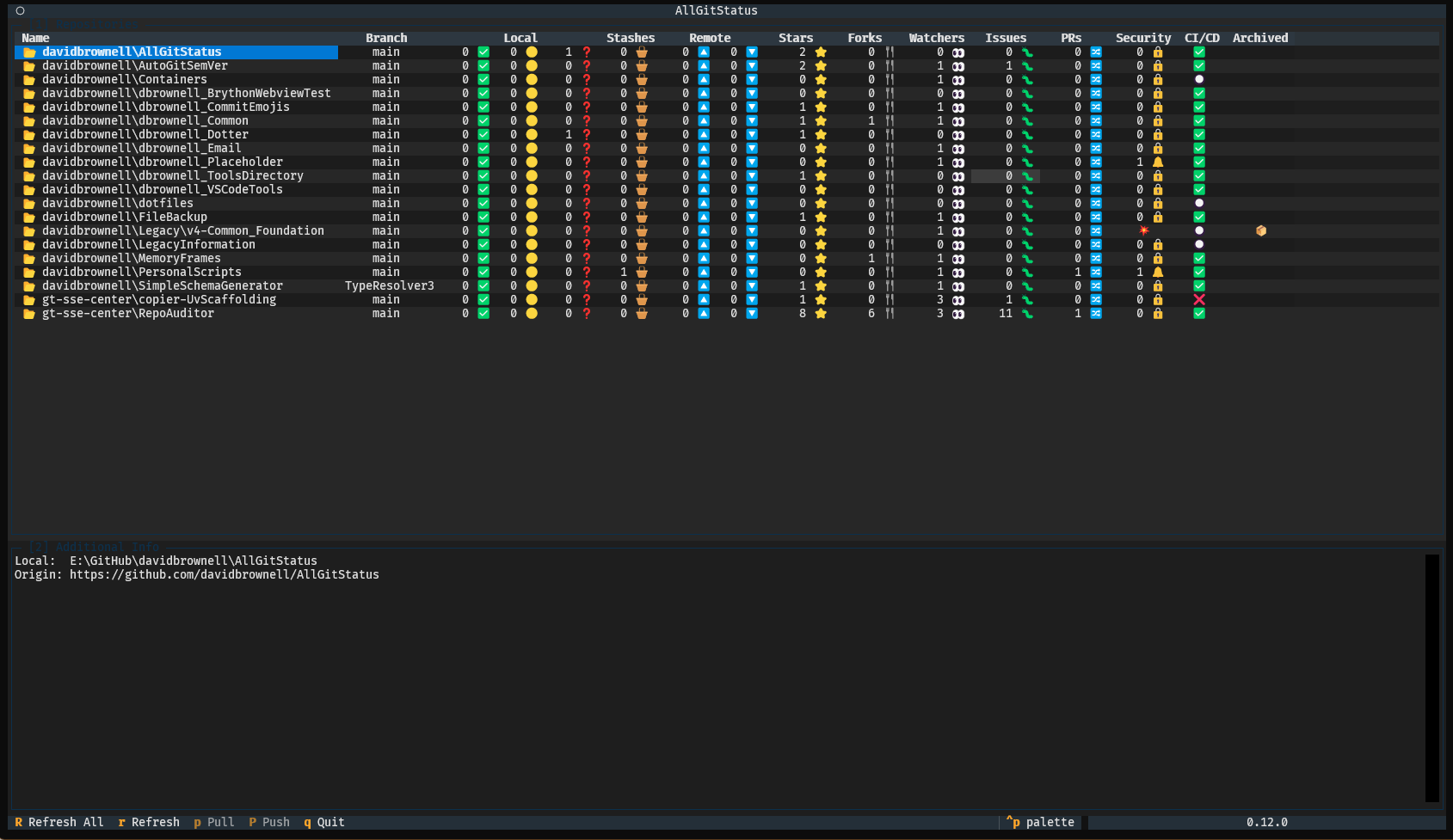Click the red X CI/CD icon for copier-UvScaffolding
Viewport: 1453px width, 840px height.
coord(1199,300)
